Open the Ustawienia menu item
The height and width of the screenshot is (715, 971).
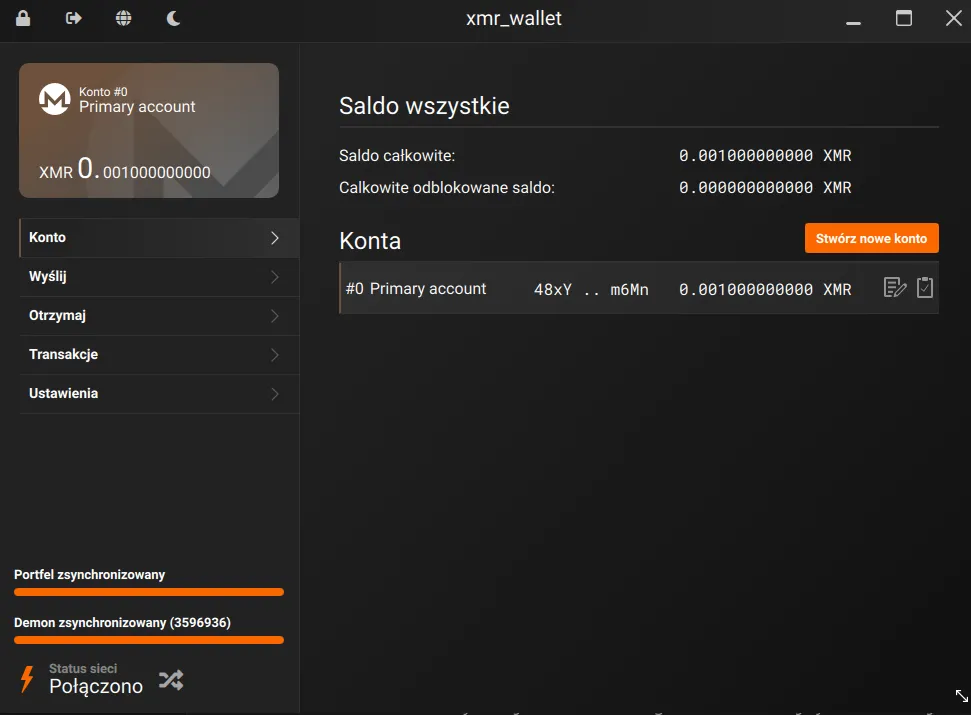tap(159, 394)
